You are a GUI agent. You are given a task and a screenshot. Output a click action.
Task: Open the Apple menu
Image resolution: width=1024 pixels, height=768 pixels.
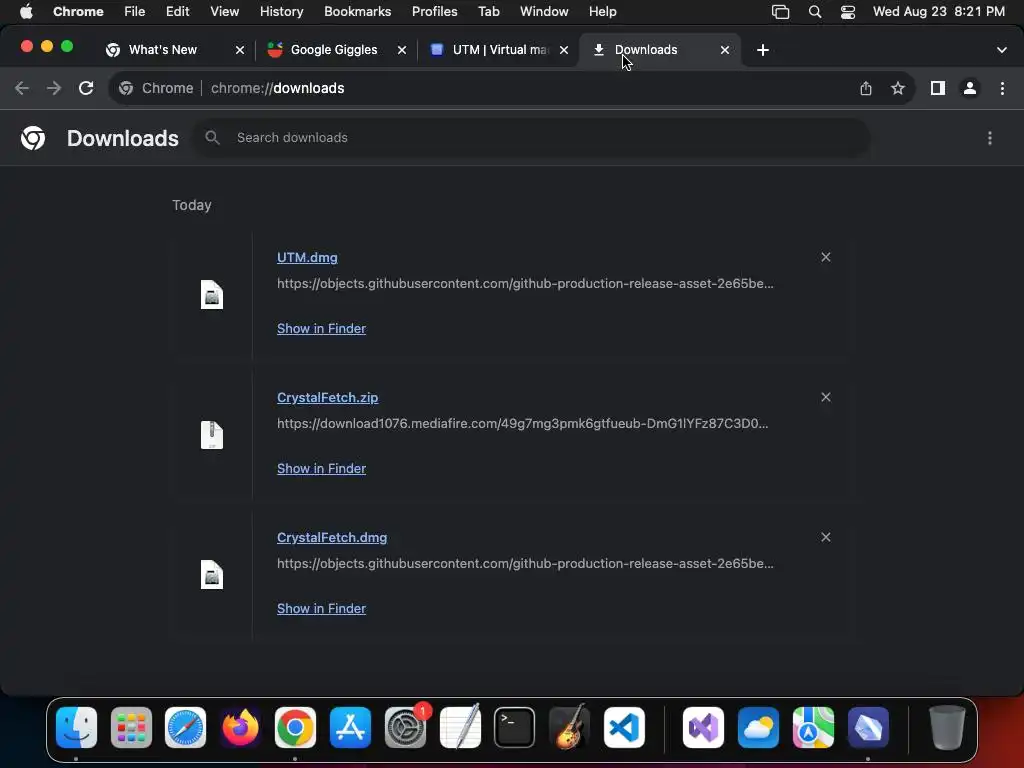click(26, 12)
